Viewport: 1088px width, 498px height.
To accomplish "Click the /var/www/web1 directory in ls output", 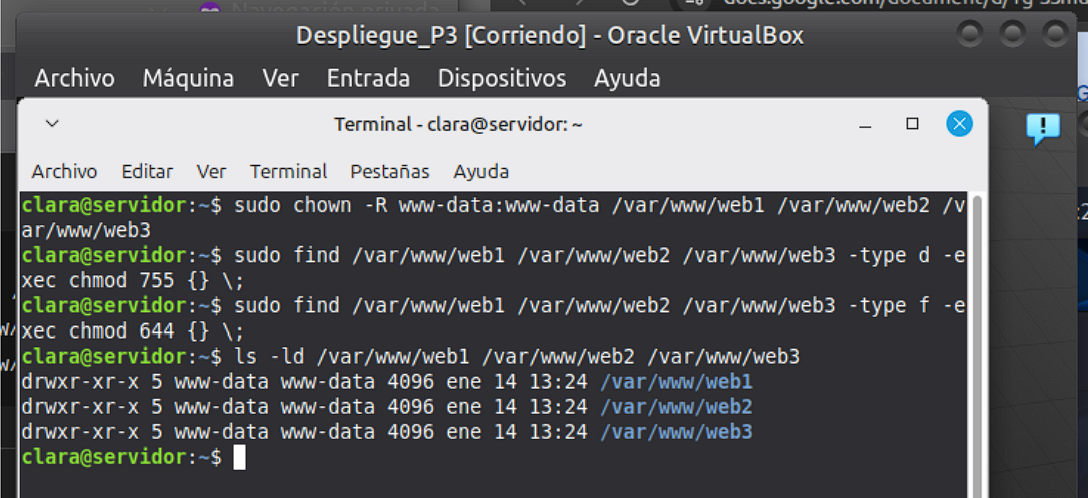I will 676,382.
